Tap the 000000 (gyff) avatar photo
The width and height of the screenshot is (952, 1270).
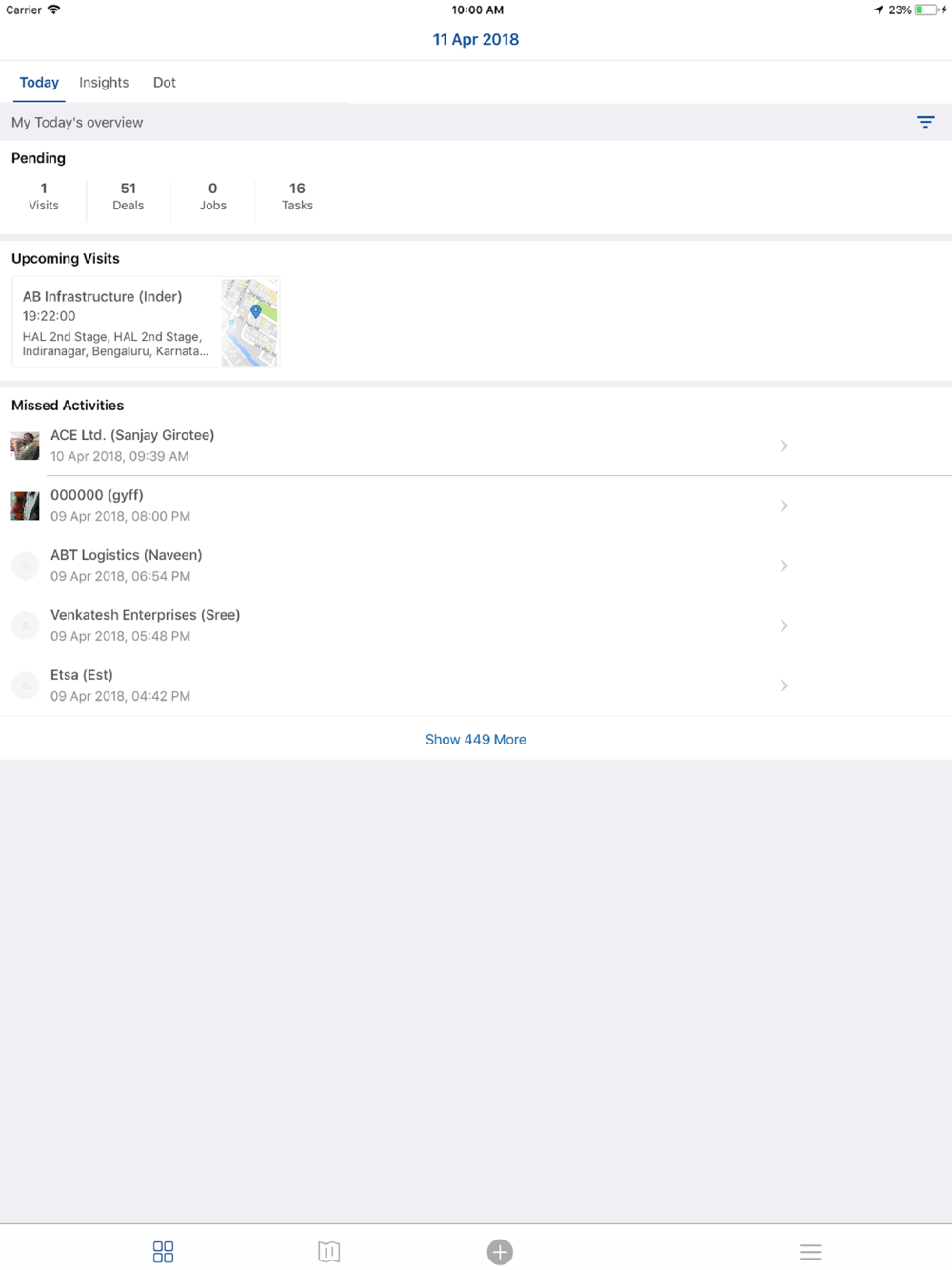[x=26, y=506]
